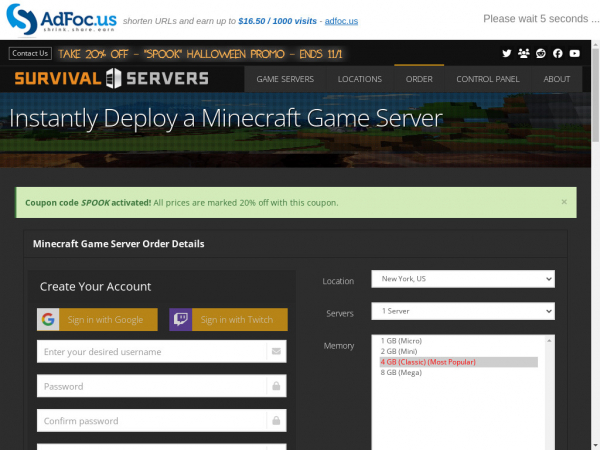Click the community group icon
The height and width of the screenshot is (450, 600).
(524, 53)
